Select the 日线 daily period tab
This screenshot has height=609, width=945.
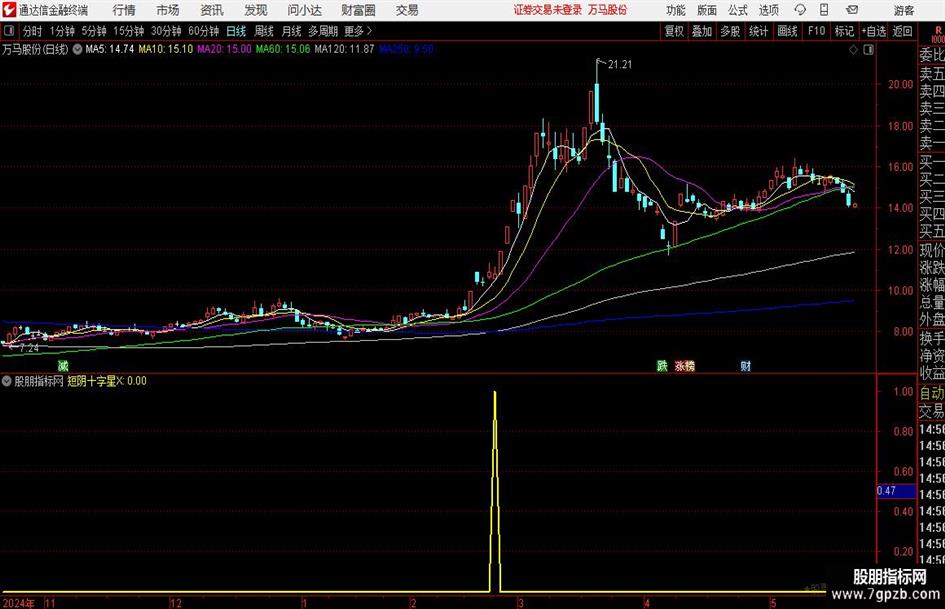click(236, 31)
